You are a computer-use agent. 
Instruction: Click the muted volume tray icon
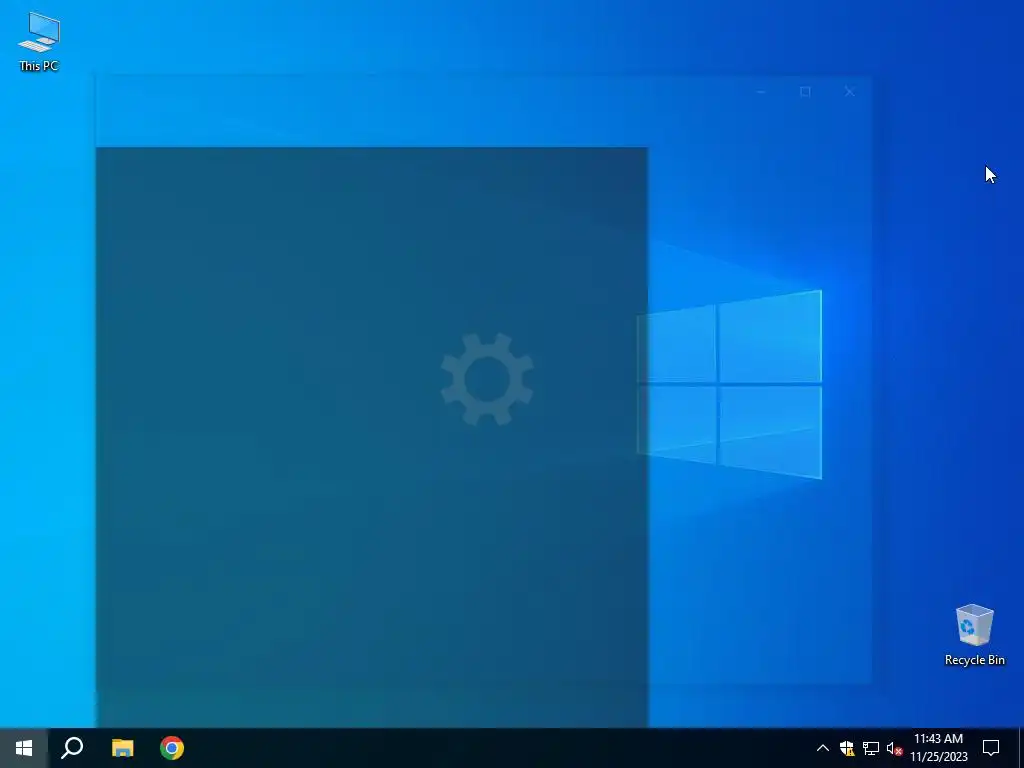coord(894,748)
